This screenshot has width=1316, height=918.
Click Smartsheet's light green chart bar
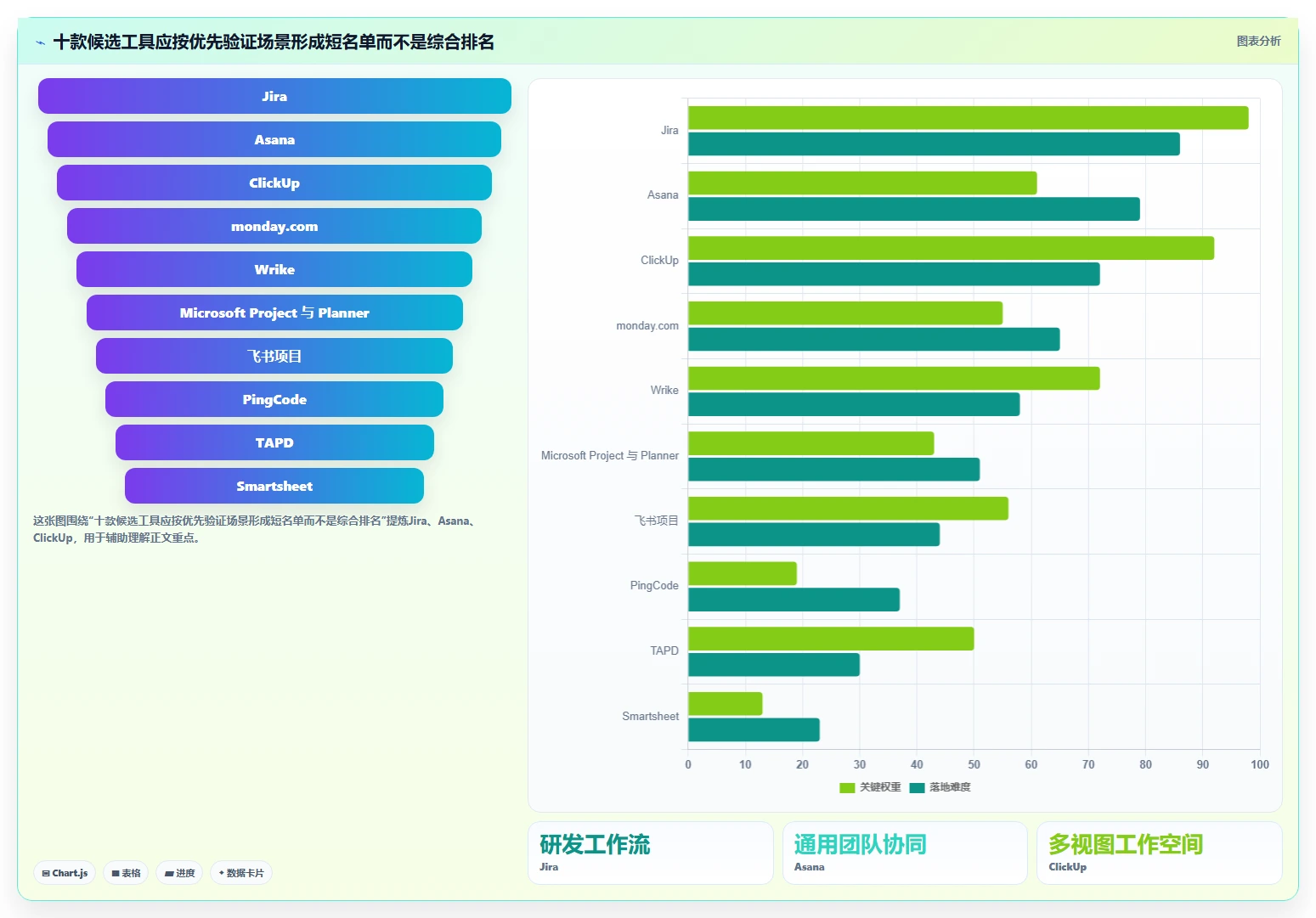(x=726, y=704)
